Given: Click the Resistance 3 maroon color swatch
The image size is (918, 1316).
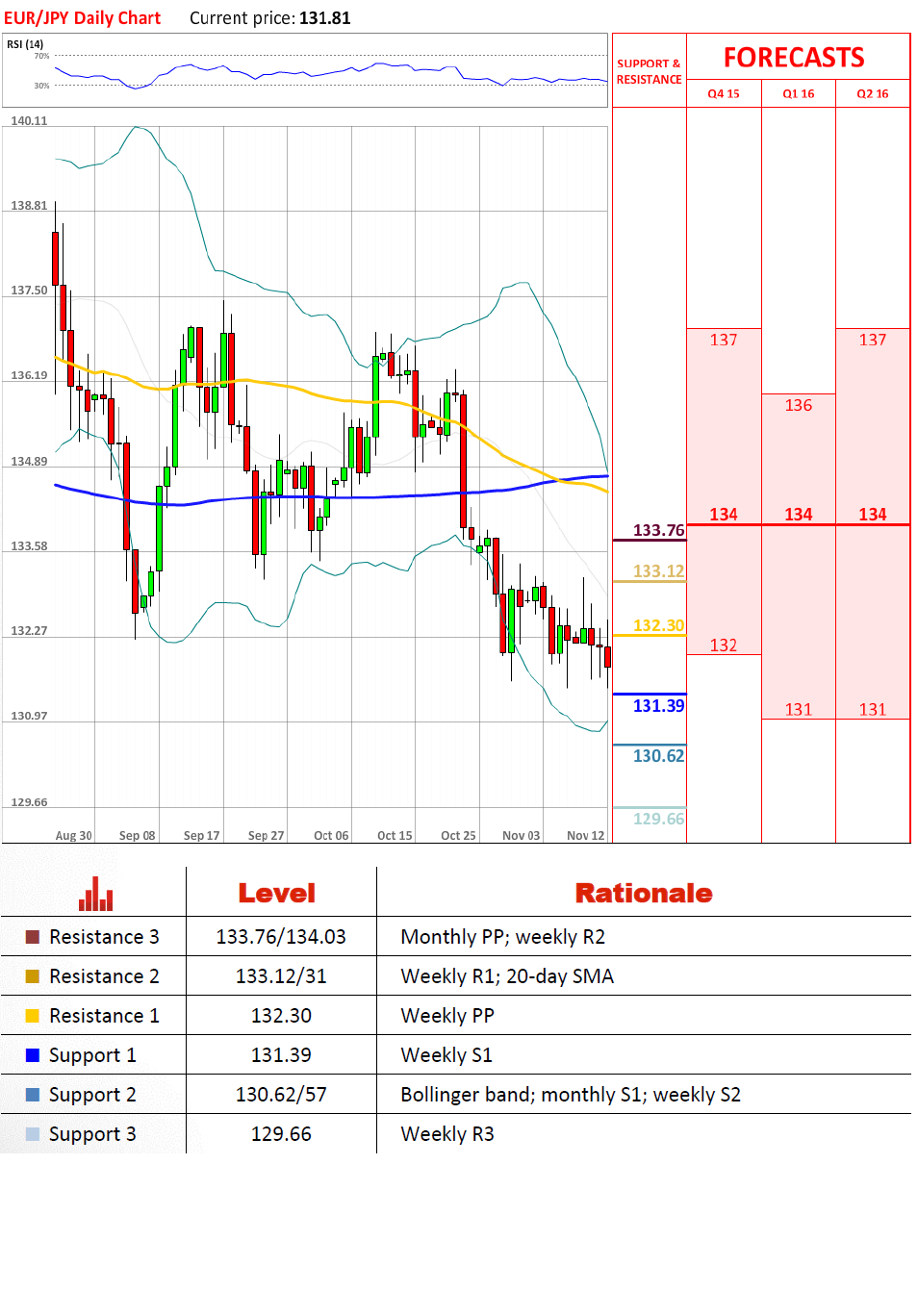Looking at the screenshot, I should click(x=32, y=937).
